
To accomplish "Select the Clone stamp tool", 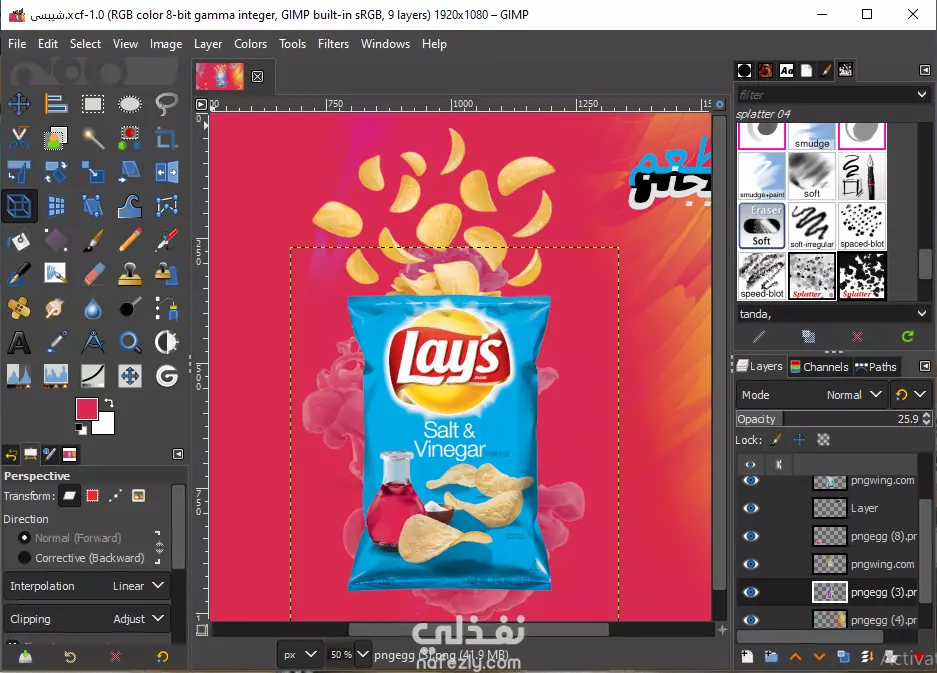I will tap(130, 274).
